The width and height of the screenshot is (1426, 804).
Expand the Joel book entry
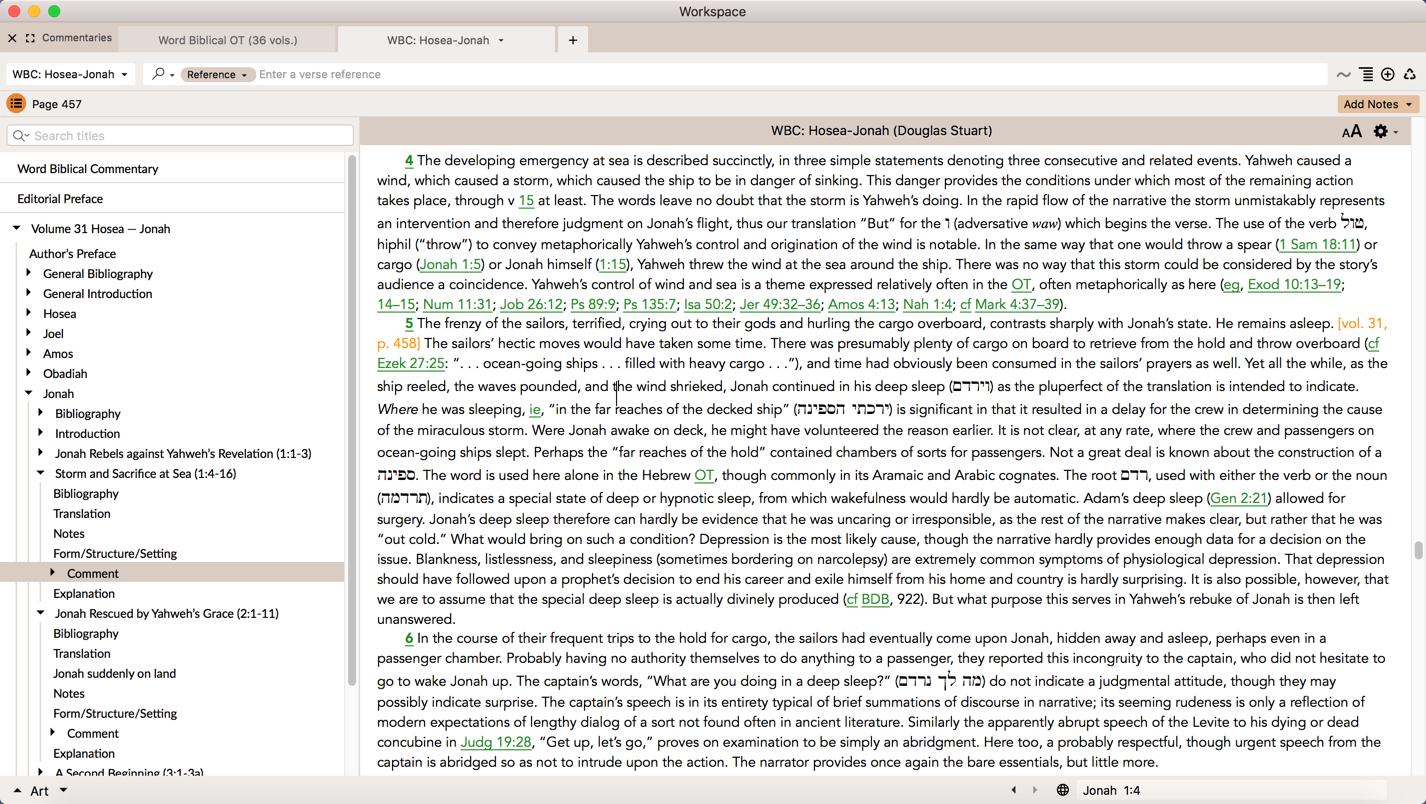29,333
